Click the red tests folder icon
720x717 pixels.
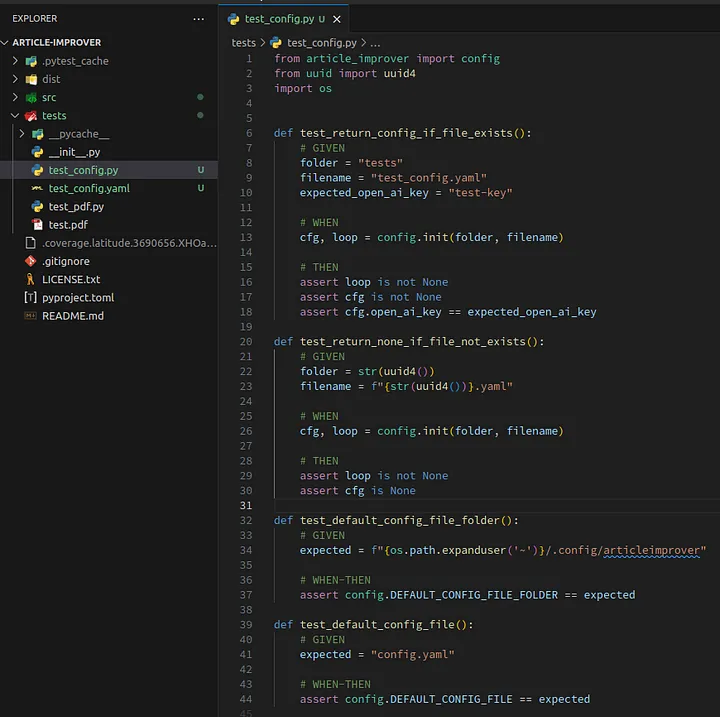point(31,116)
